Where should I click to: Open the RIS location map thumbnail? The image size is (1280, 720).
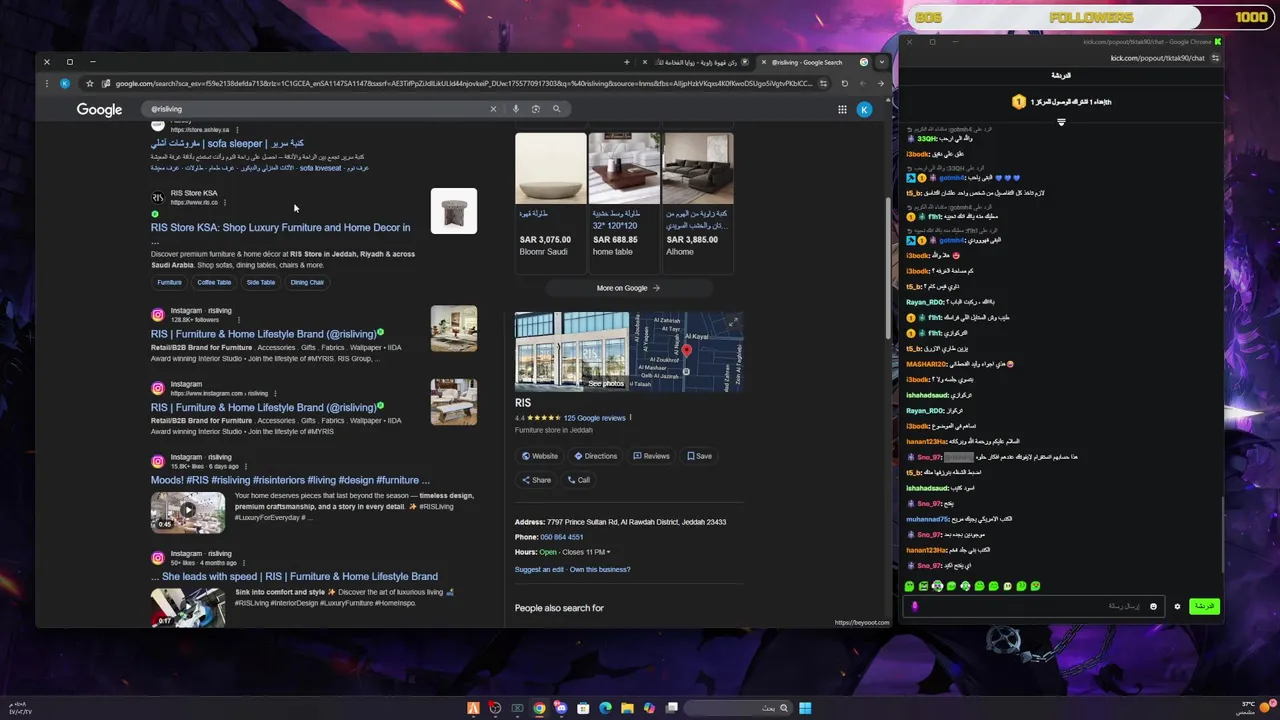(x=686, y=351)
